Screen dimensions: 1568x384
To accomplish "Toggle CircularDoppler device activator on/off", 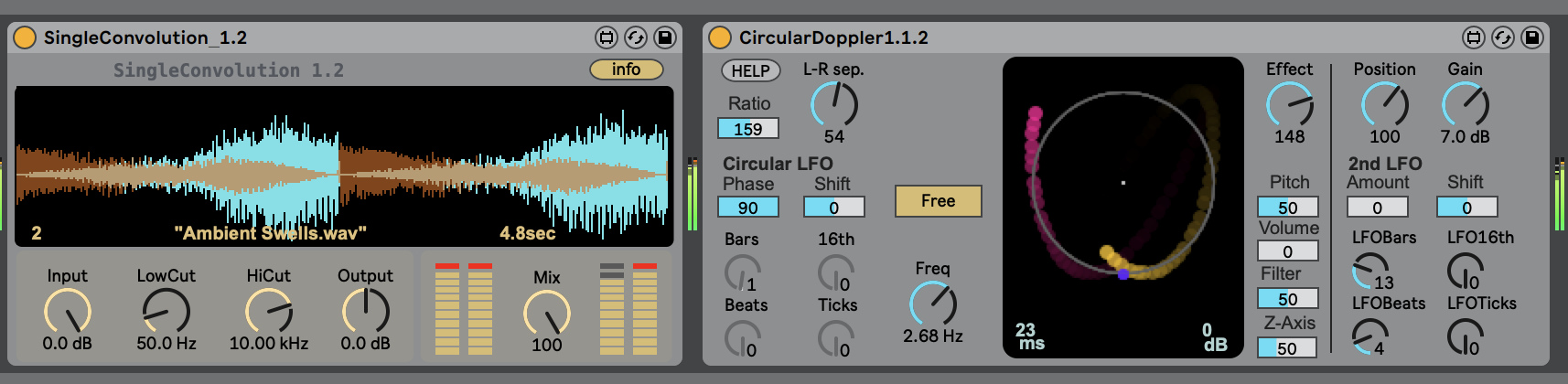I will point(720,37).
